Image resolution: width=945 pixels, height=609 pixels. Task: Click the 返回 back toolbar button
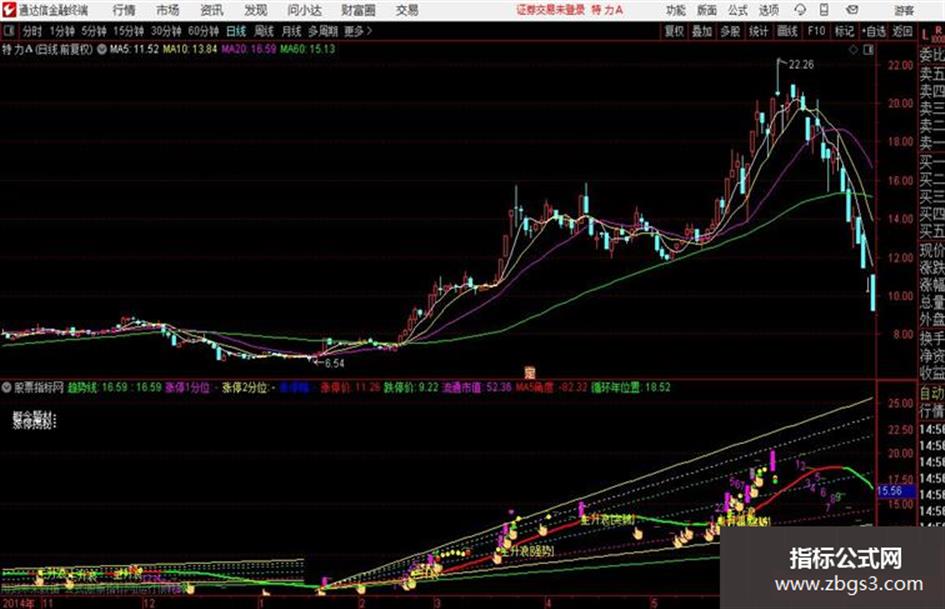[x=902, y=31]
